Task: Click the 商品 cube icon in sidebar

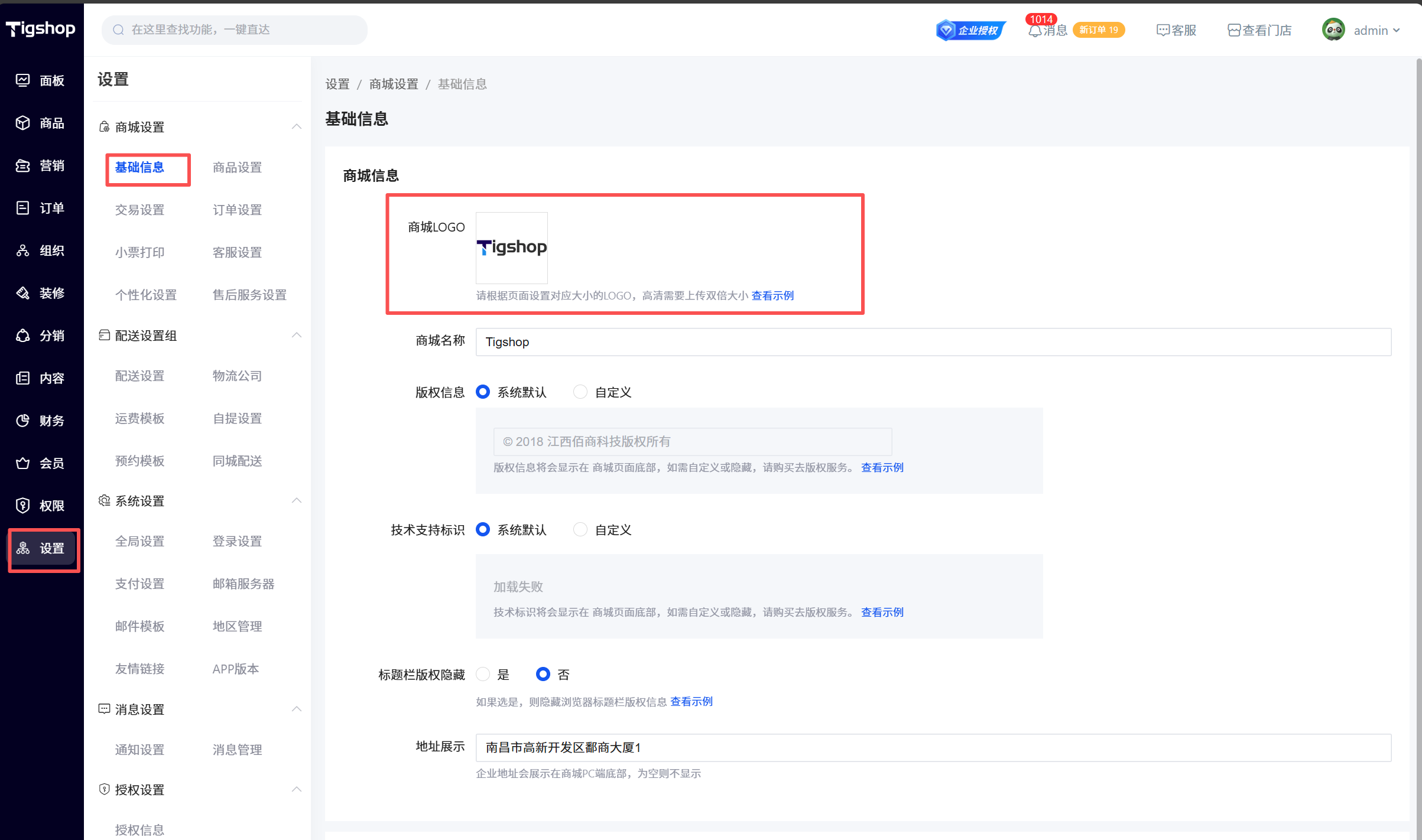Action: [x=22, y=123]
